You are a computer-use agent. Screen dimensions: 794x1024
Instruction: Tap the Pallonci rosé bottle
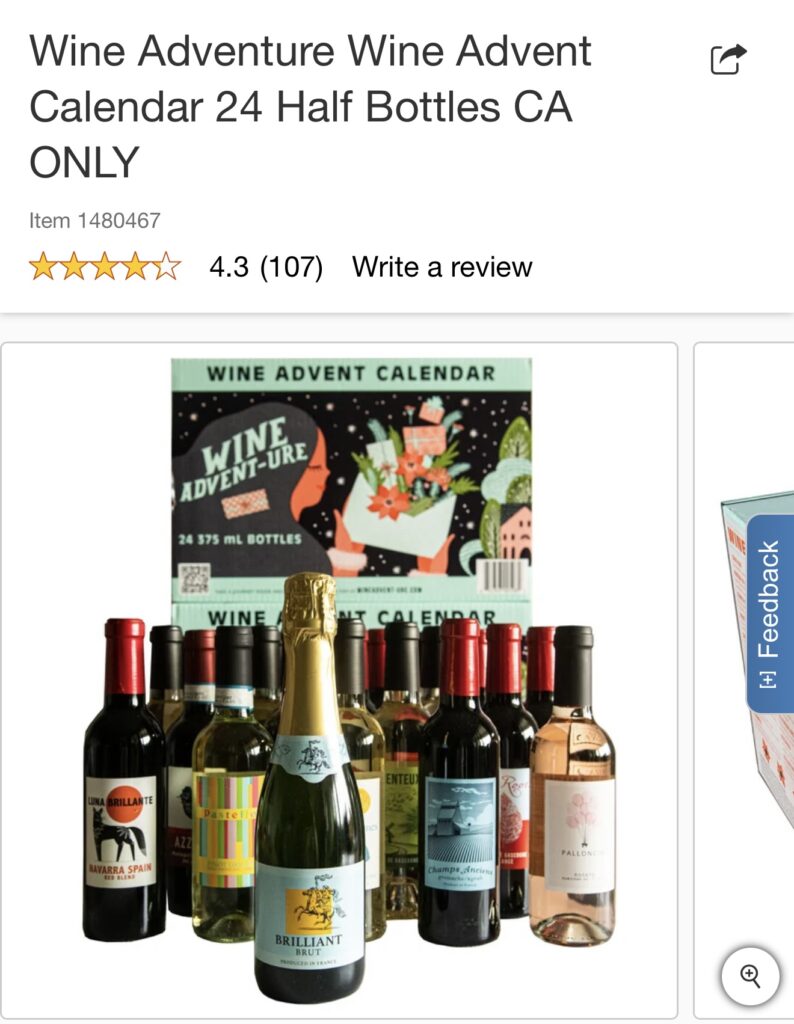(573, 786)
